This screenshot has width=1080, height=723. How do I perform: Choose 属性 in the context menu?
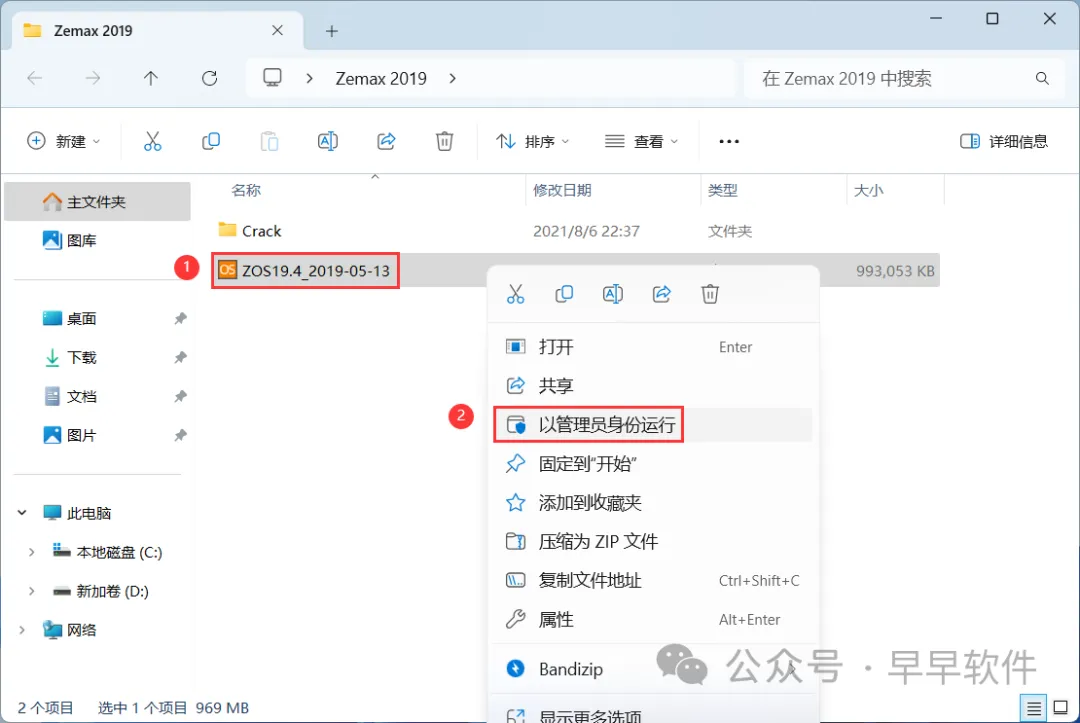click(x=653, y=619)
